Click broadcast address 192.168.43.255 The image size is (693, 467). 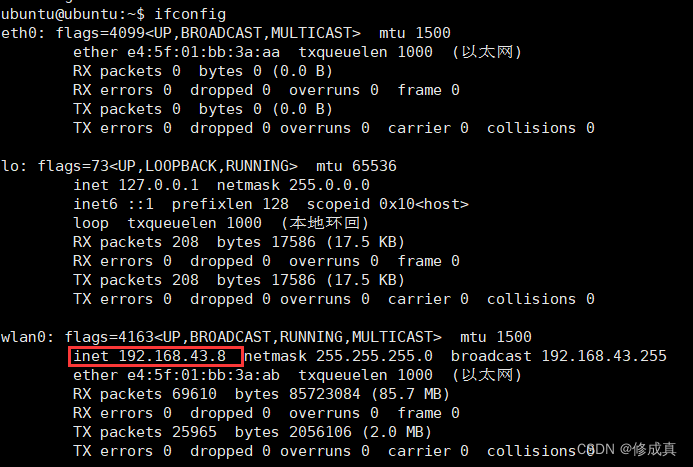tap(604, 356)
